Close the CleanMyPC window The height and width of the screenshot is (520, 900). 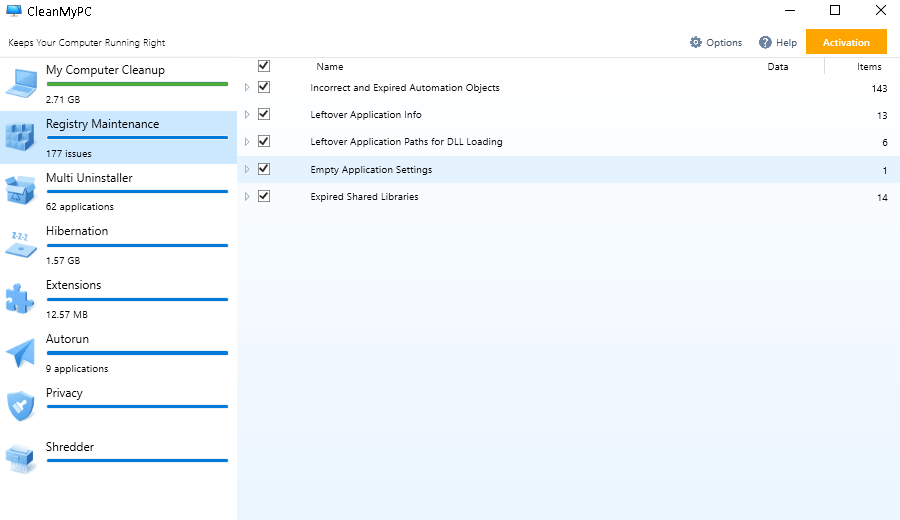880,10
